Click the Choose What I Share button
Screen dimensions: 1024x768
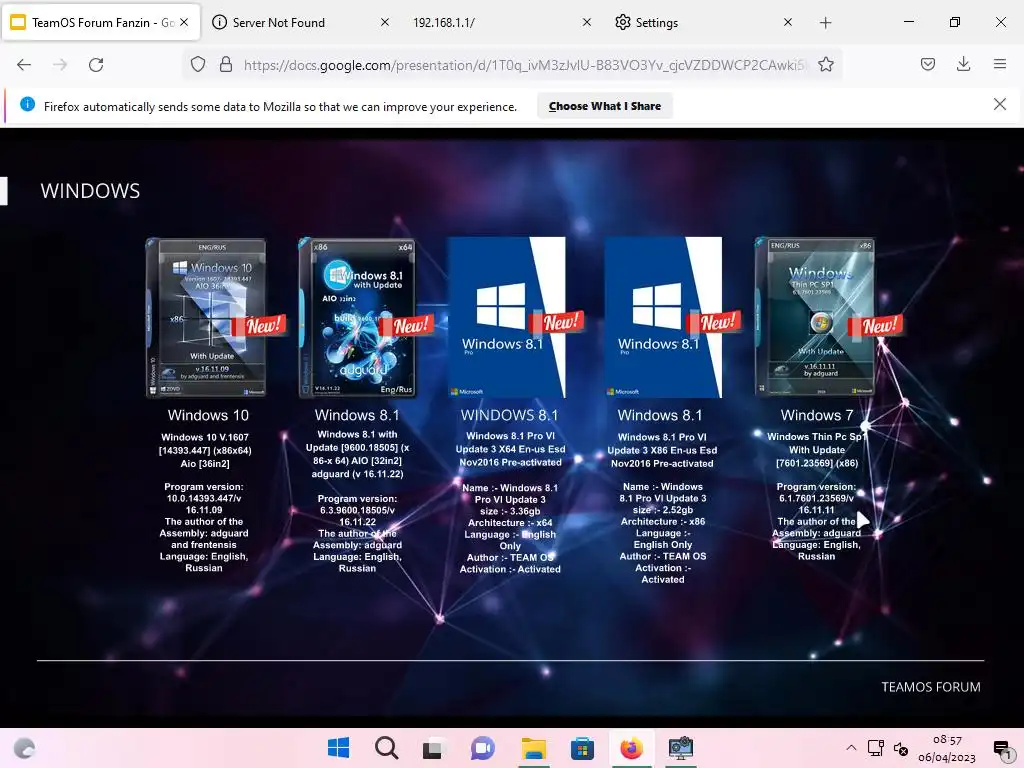(x=605, y=106)
